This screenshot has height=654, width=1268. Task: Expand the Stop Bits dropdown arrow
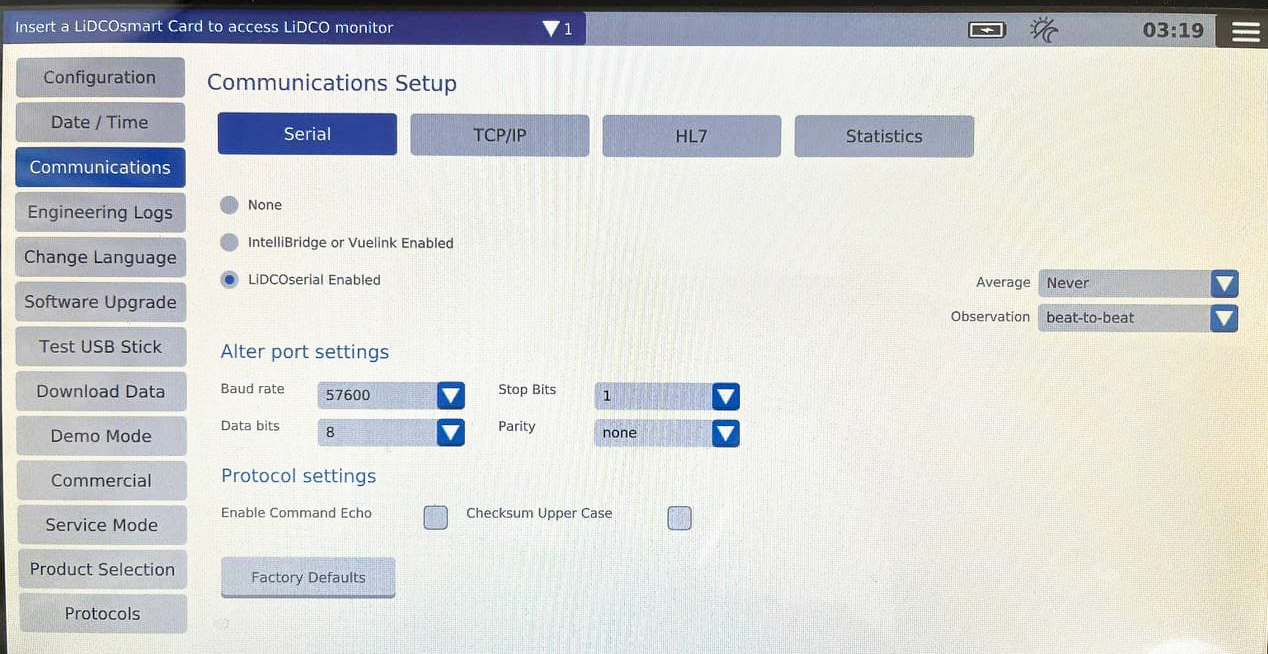click(x=725, y=396)
